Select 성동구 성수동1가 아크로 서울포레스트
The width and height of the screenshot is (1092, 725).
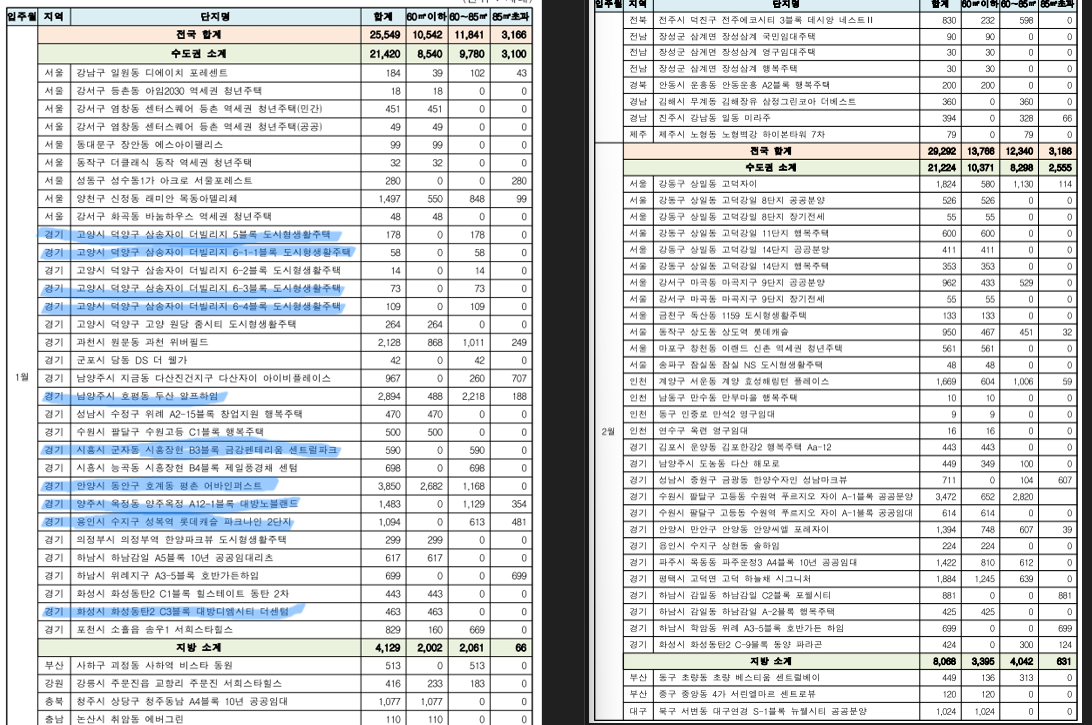(164, 180)
